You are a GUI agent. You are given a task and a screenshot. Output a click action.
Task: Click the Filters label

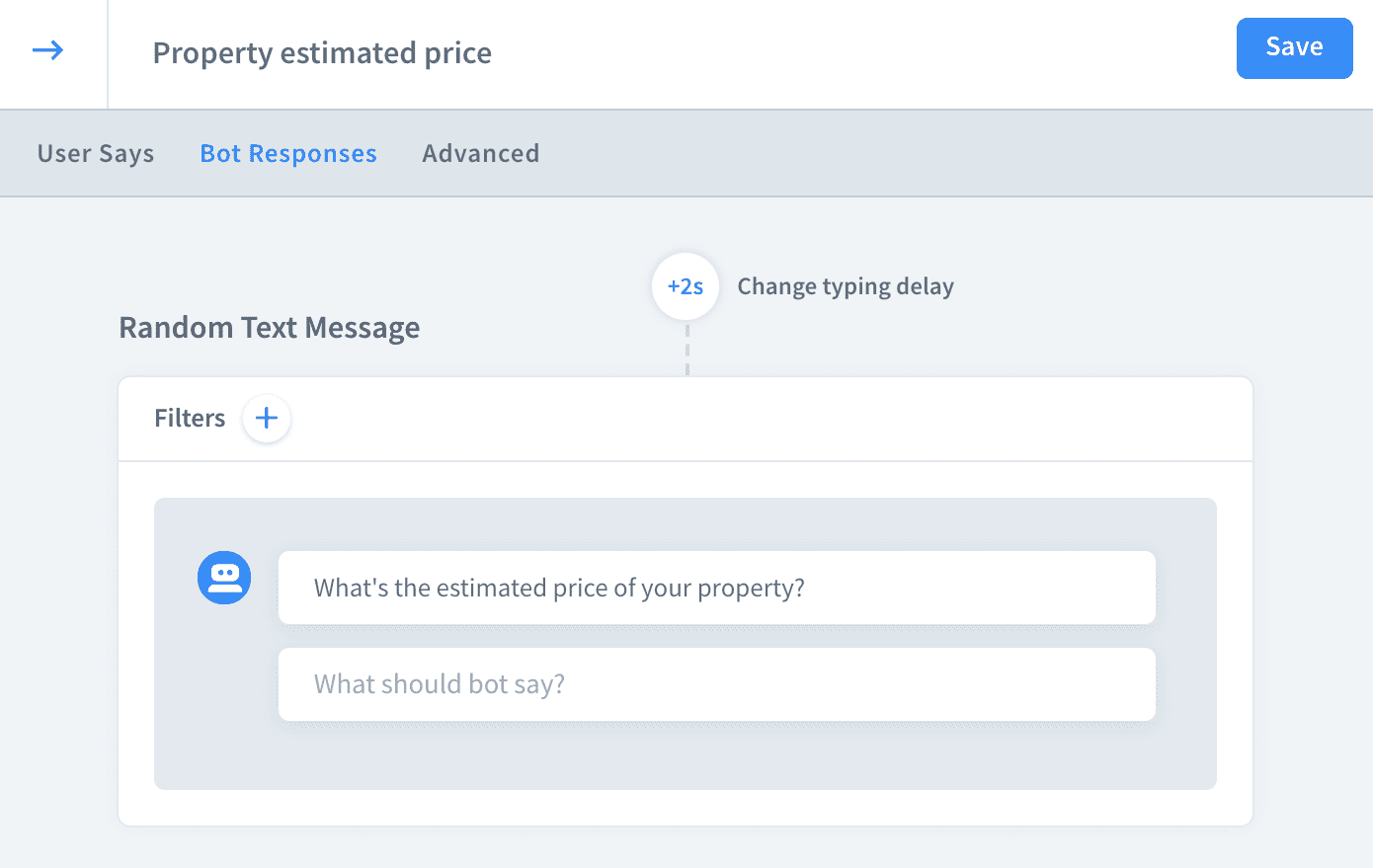click(x=190, y=419)
